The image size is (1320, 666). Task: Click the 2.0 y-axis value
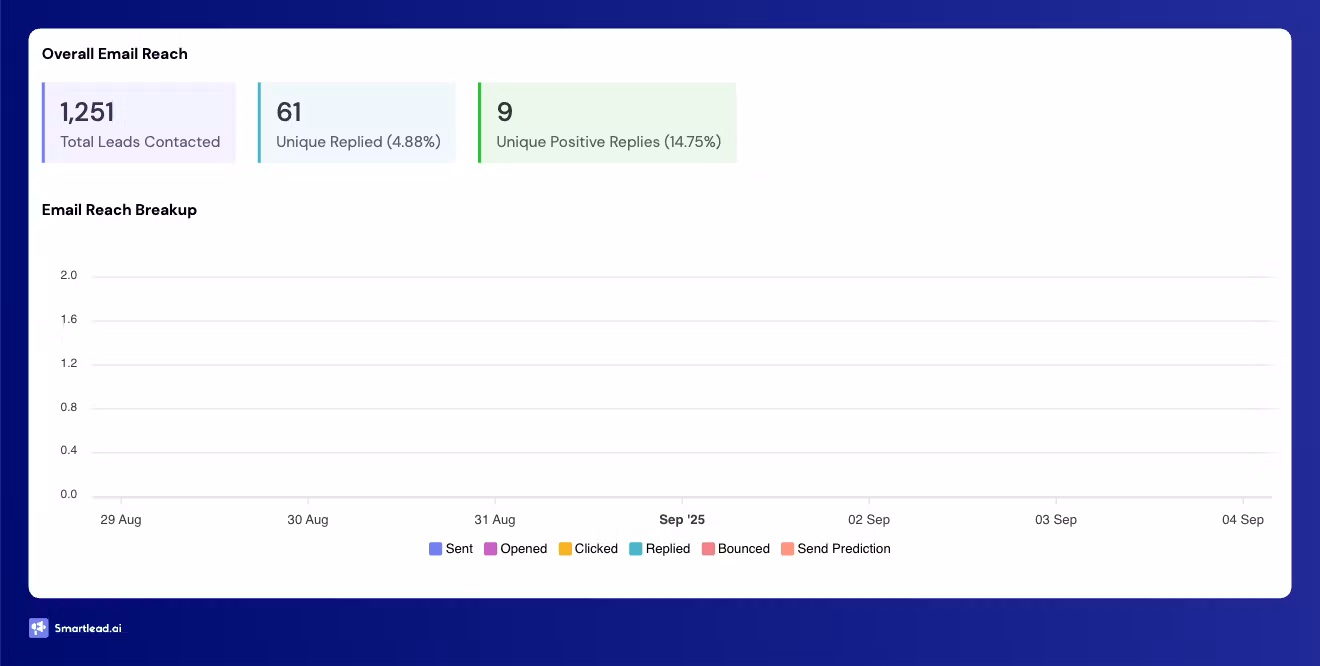pyautogui.click(x=69, y=276)
